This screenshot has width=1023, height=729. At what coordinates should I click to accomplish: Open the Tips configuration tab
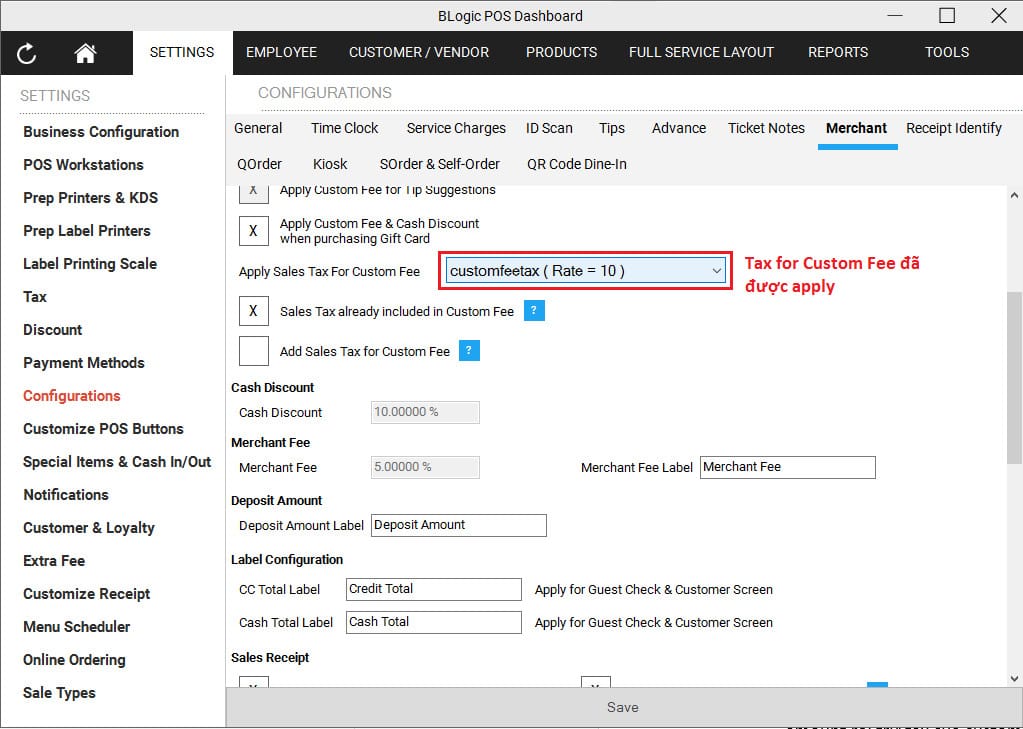click(612, 128)
